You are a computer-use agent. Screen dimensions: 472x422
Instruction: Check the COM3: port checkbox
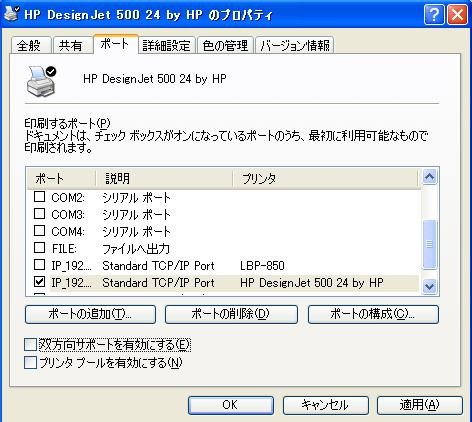coord(40,214)
